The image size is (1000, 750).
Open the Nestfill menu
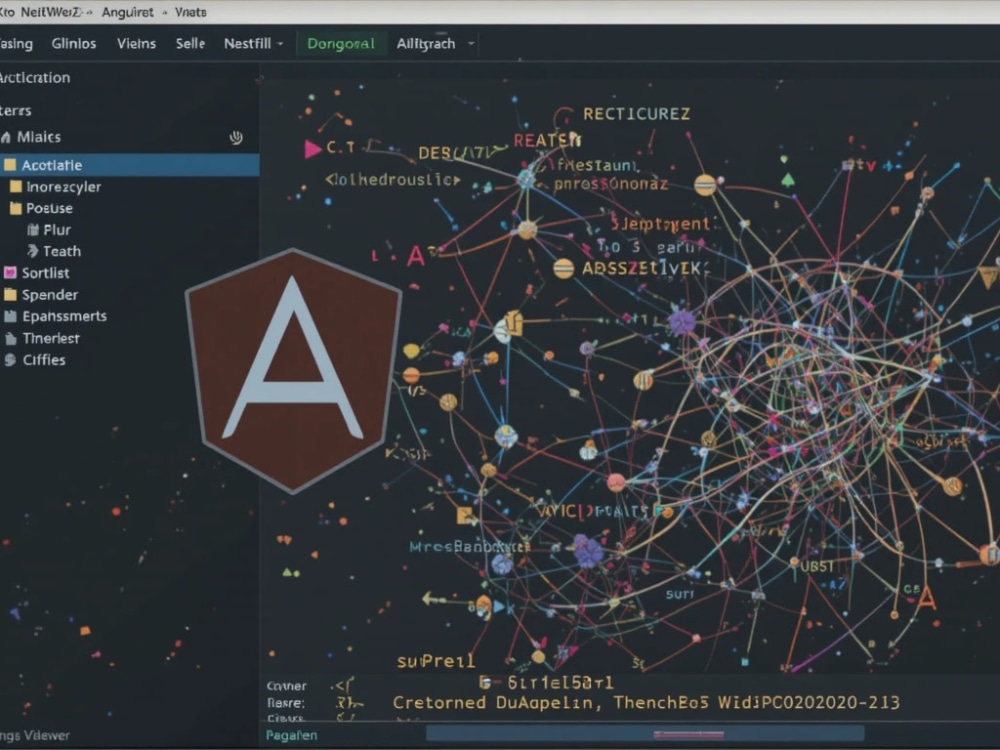click(x=247, y=43)
